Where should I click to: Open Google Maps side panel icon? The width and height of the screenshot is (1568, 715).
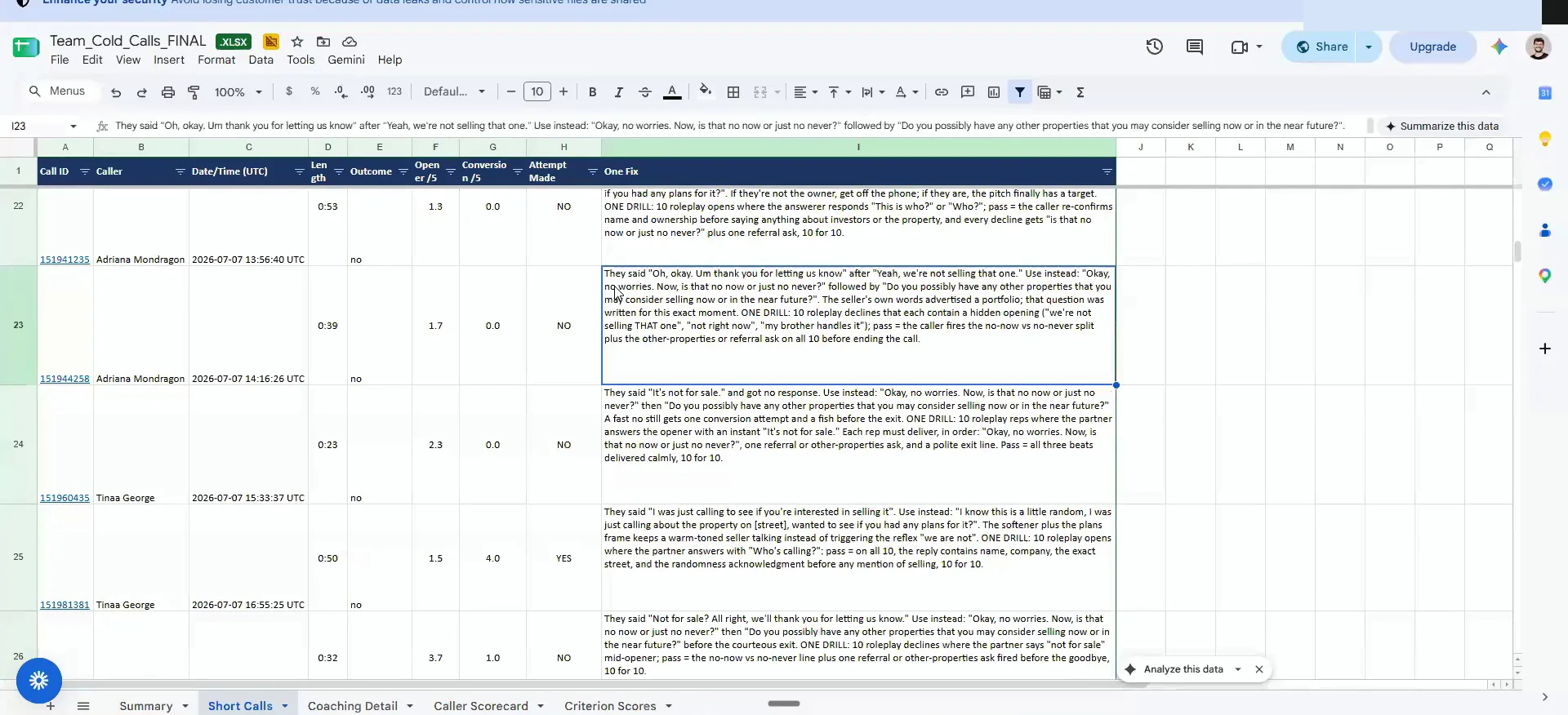(1544, 276)
